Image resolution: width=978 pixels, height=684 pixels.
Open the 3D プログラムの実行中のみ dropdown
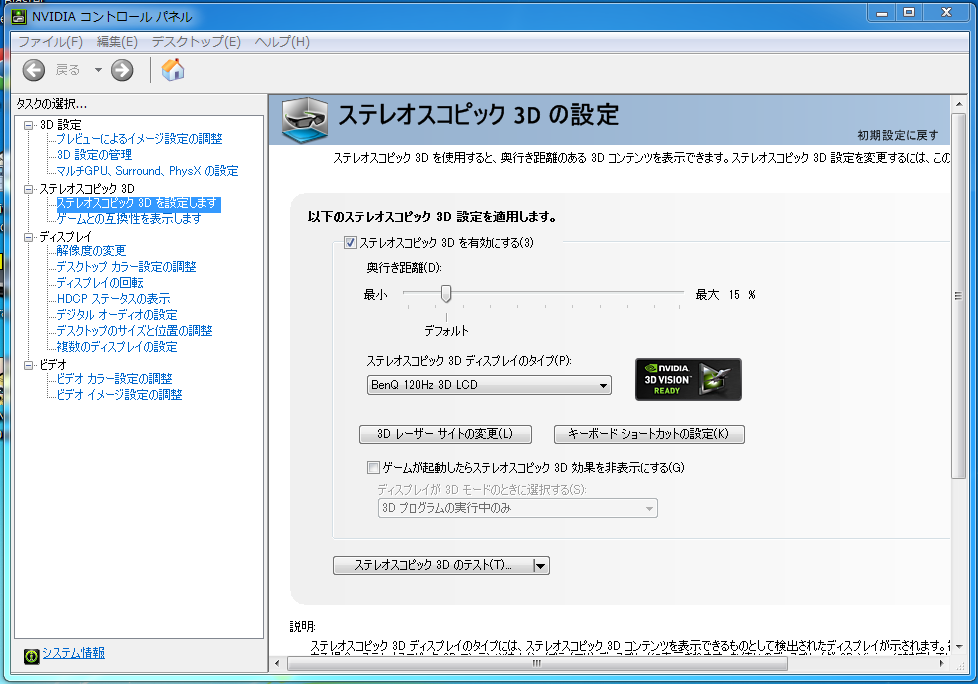(x=517, y=508)
